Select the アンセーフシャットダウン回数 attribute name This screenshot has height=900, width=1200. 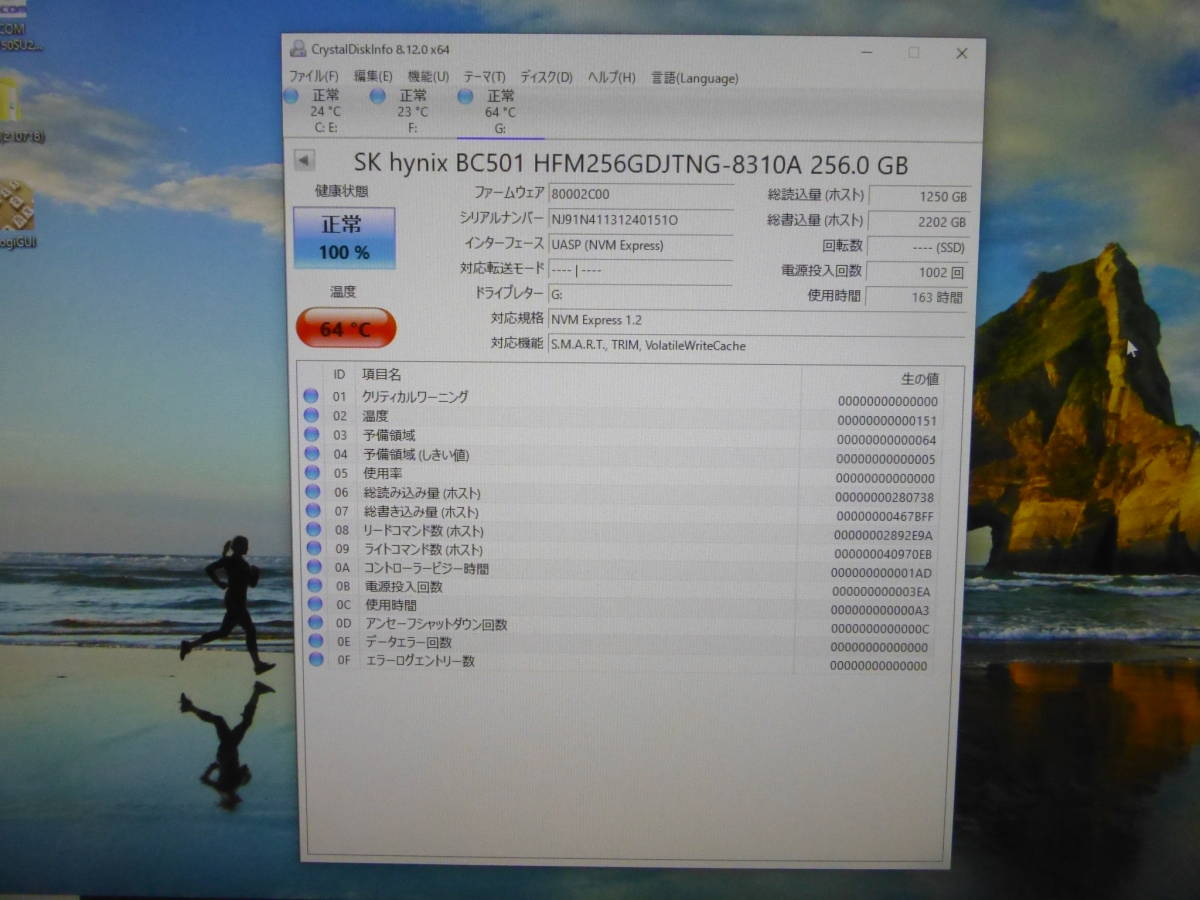click(435, 623)
